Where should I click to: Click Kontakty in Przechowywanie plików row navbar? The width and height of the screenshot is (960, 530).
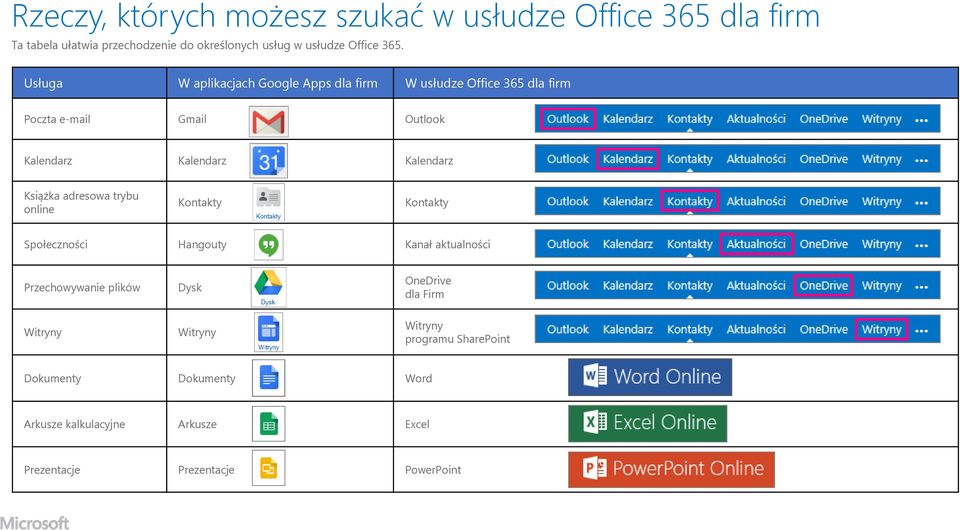tap(689, 286)
